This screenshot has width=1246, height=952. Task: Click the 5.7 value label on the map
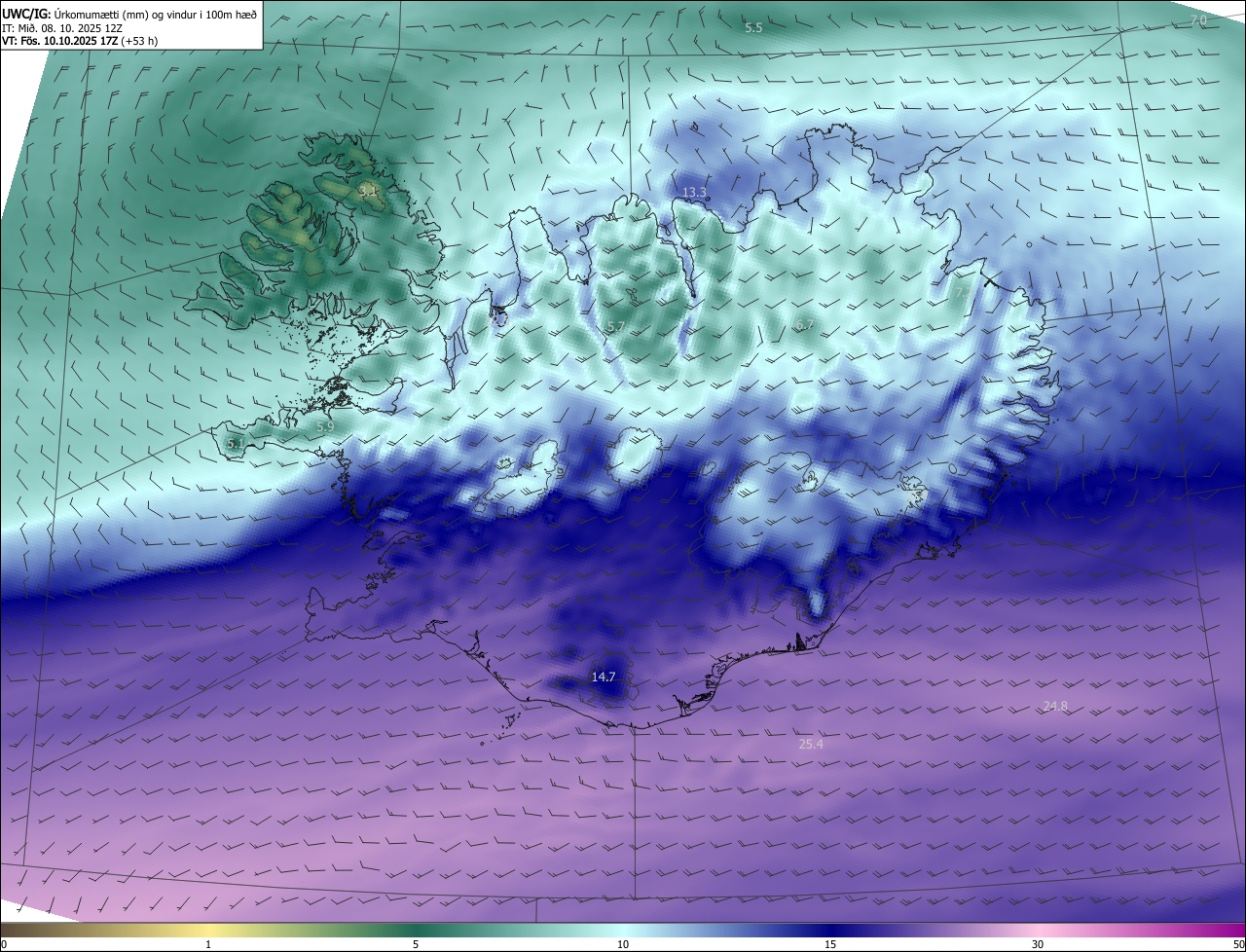click(615, 327)
